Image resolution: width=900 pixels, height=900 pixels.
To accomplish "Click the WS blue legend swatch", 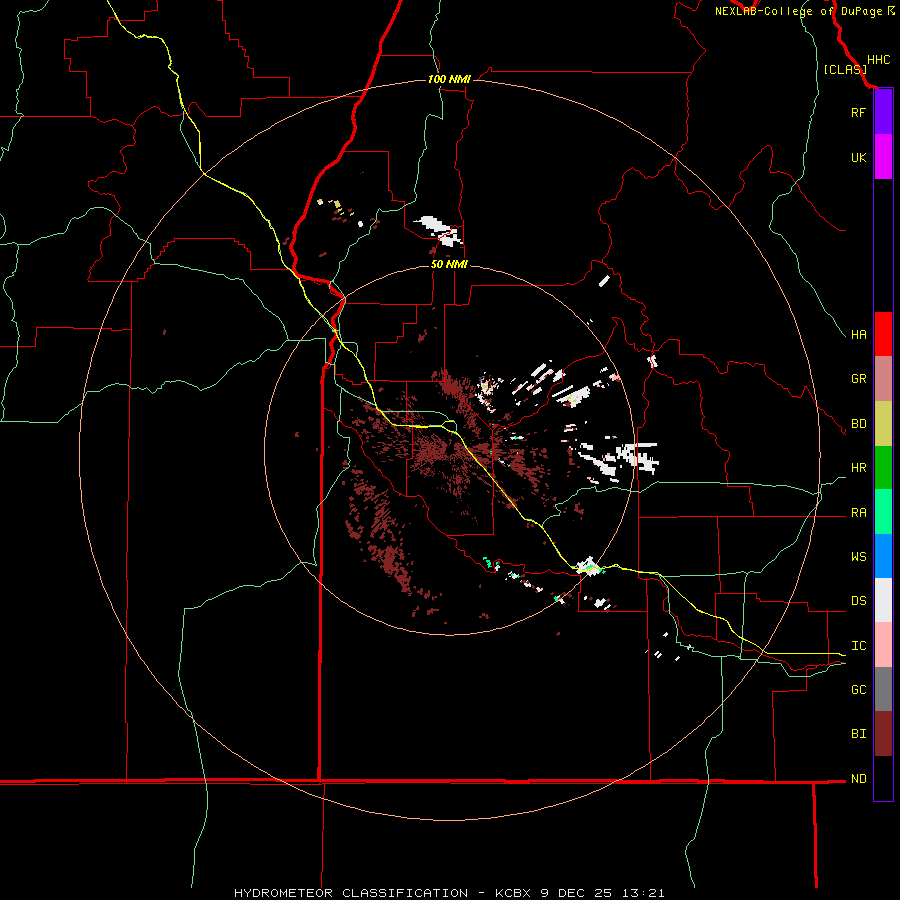I will point(883,556).
